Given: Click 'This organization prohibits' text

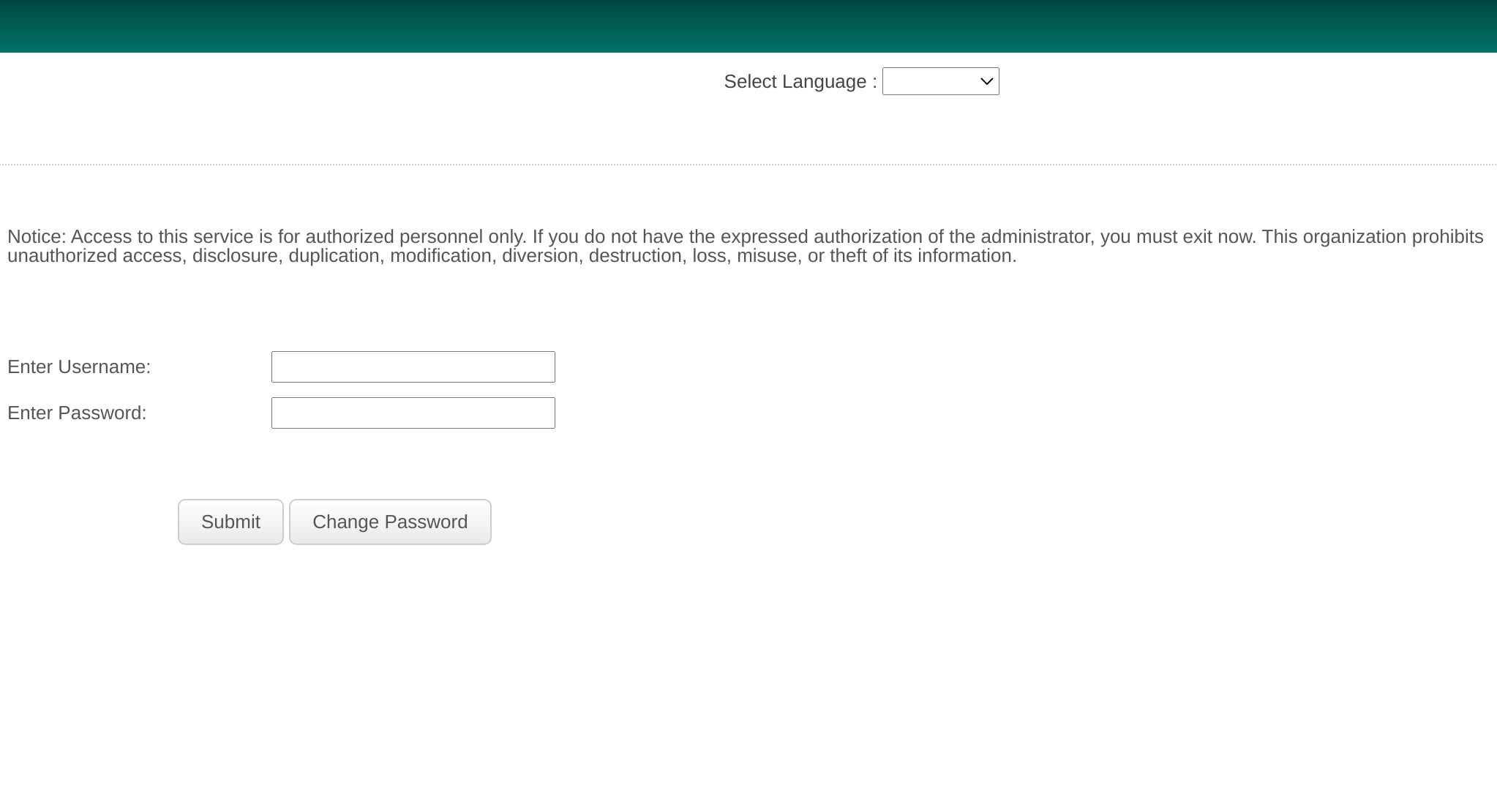Looking at the screenshot, I should (1372, 237).
